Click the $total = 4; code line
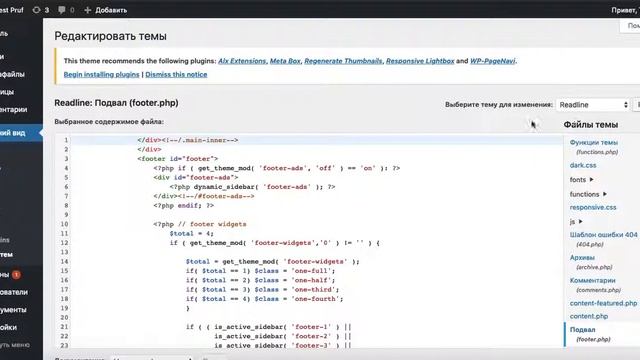The width and height of the screenshot is (640, 360). pos(191,233)
